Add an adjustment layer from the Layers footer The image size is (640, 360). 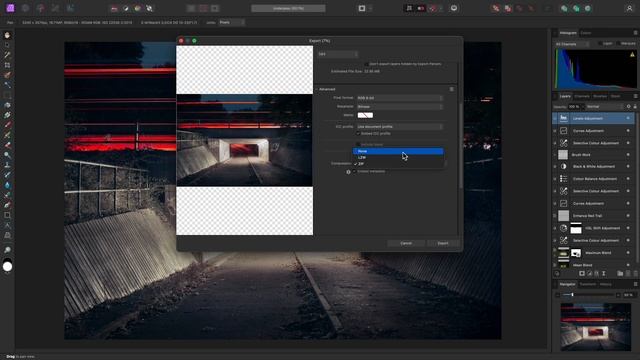(x=589, y=273)
